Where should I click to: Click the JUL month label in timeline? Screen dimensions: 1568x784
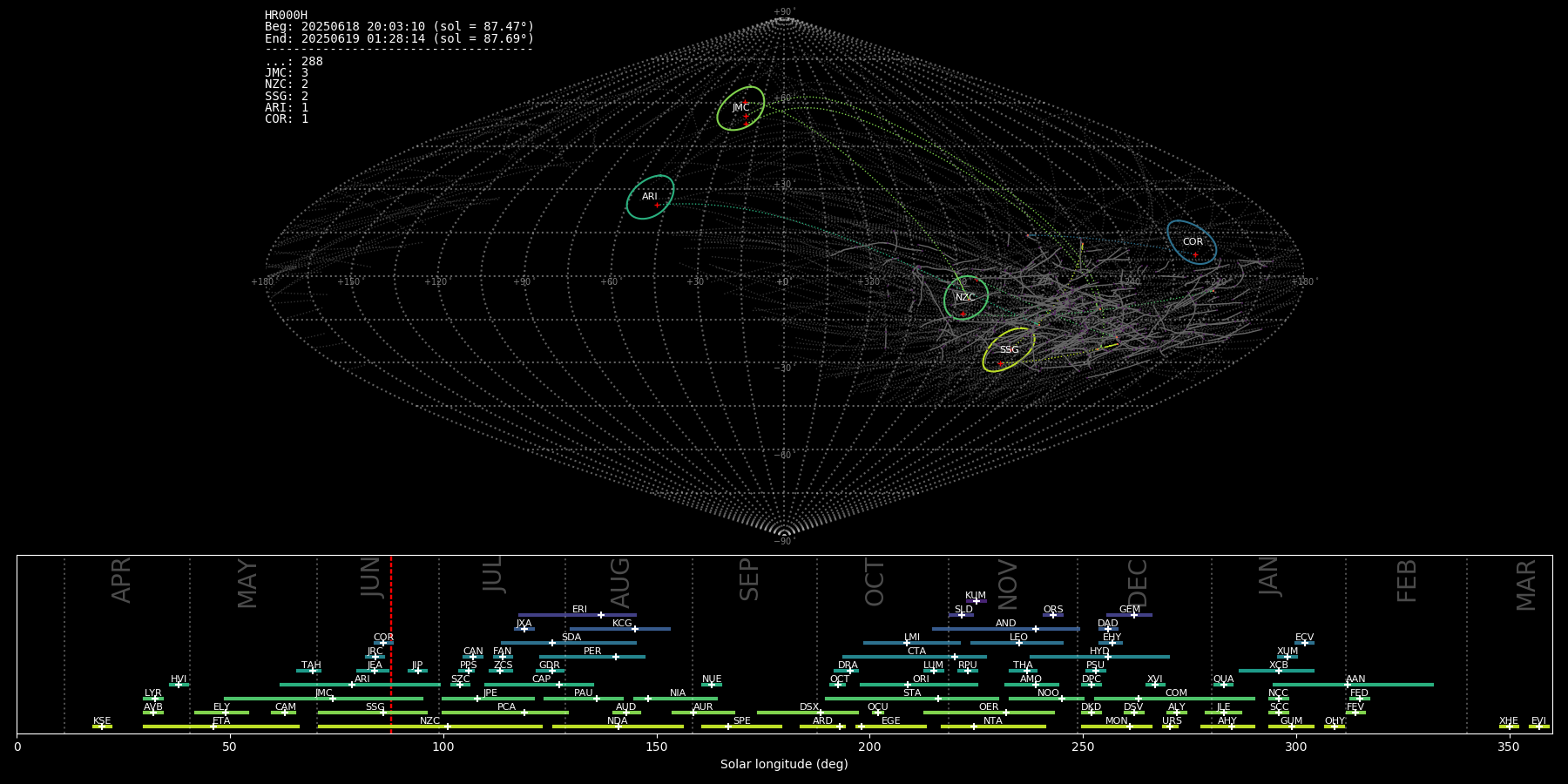click(x=493, y=573)
